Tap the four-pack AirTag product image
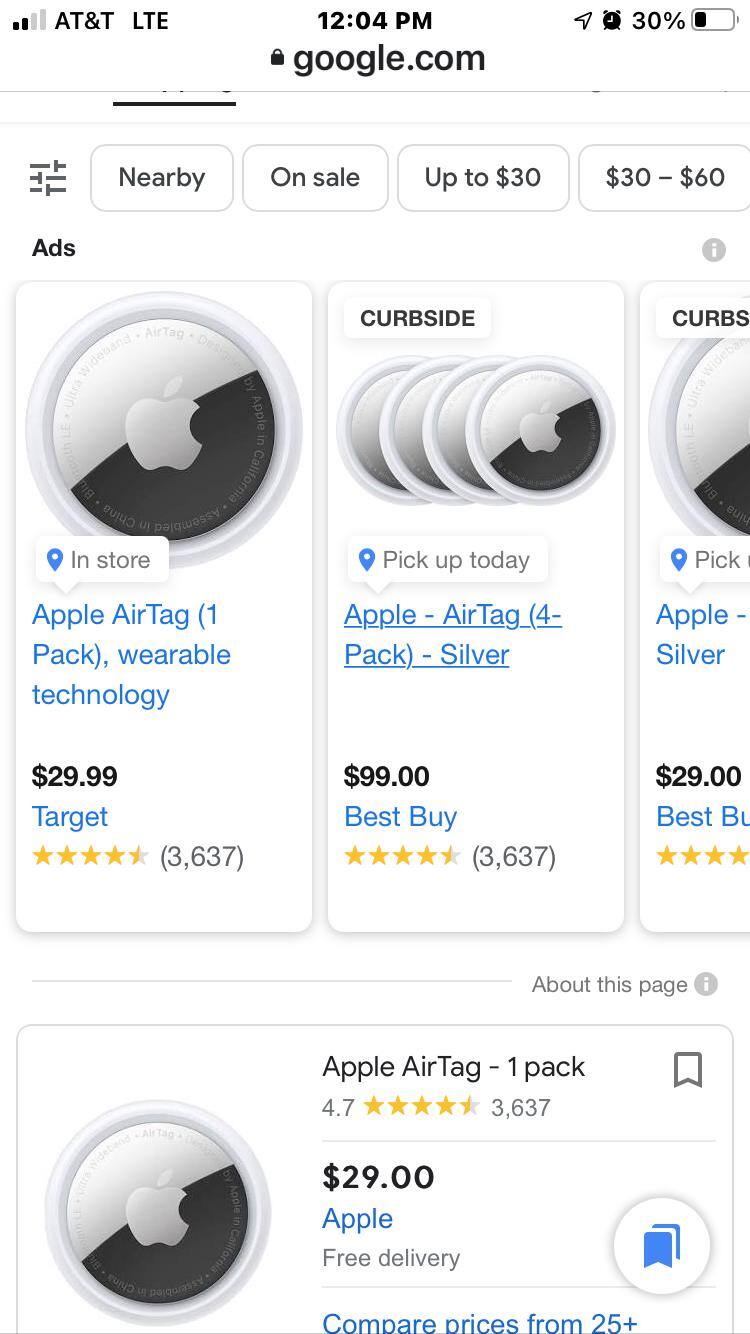750x1334 pixels. pos(476,428)
